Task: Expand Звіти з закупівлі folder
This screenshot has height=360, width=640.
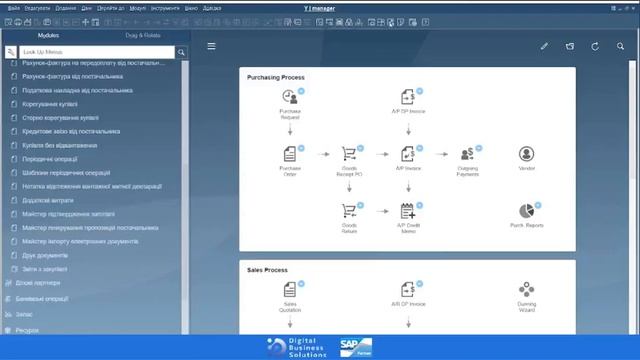Action: 44,269
